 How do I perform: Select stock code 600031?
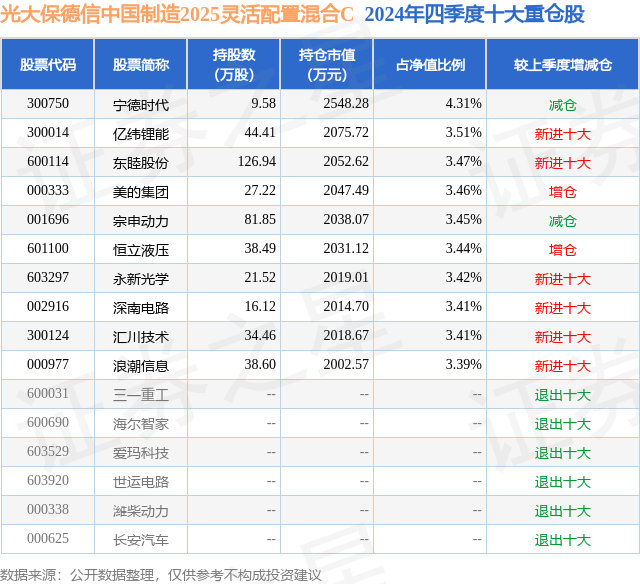point(48,393)
